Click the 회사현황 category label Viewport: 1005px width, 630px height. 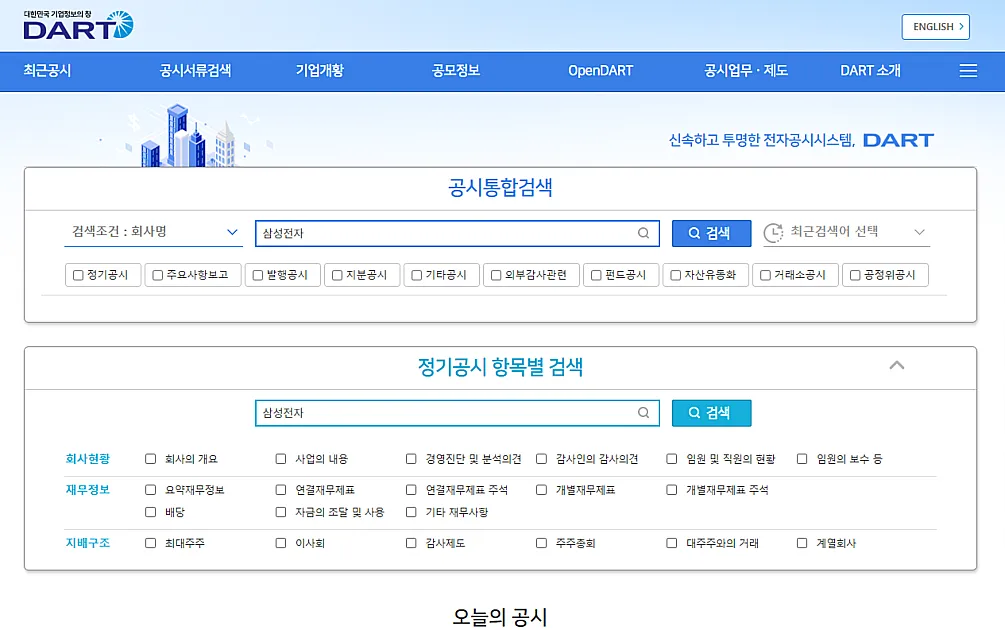[x=88, y=459]
